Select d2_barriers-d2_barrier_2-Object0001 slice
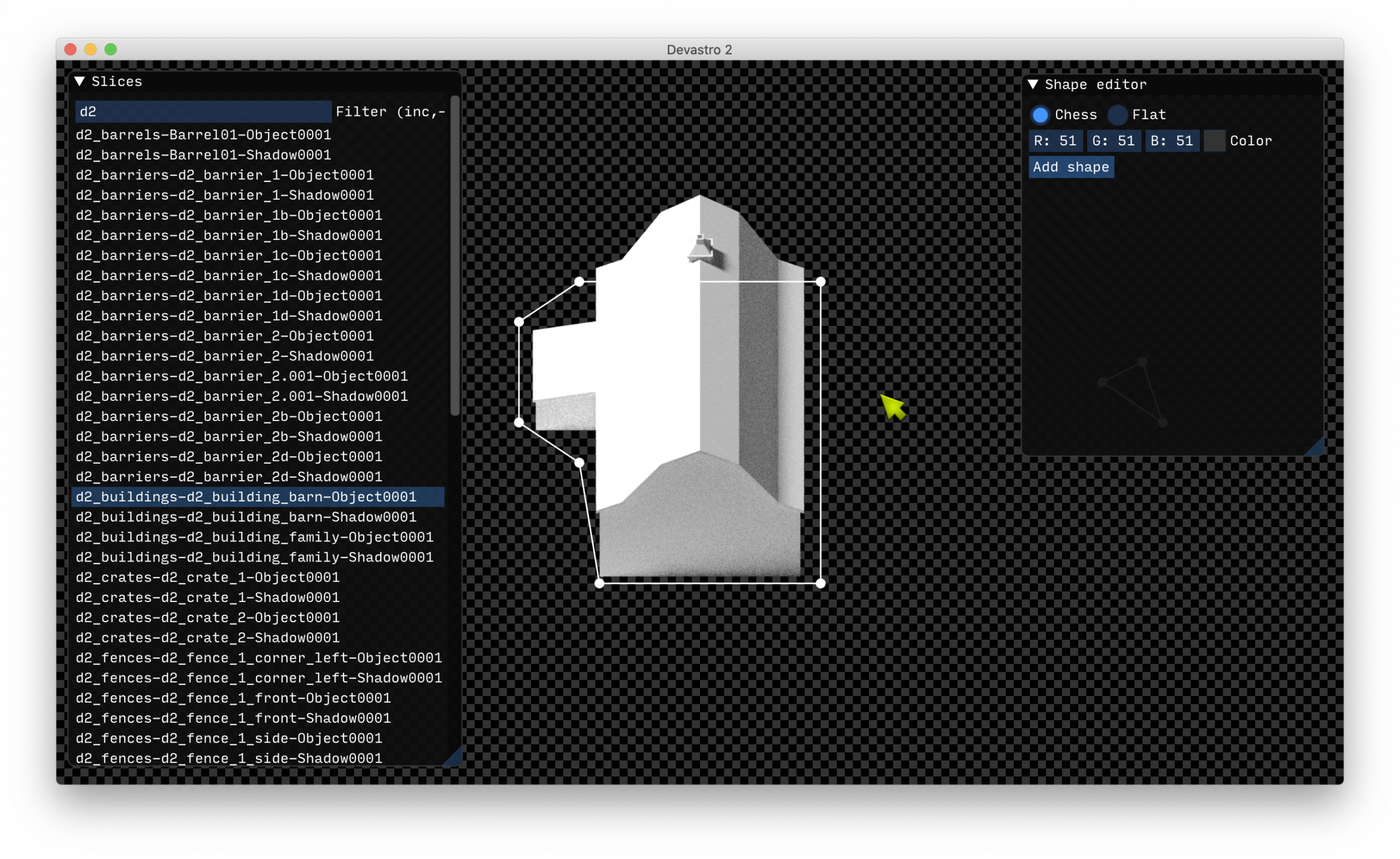1400x859 pixels. pos(259,336)
